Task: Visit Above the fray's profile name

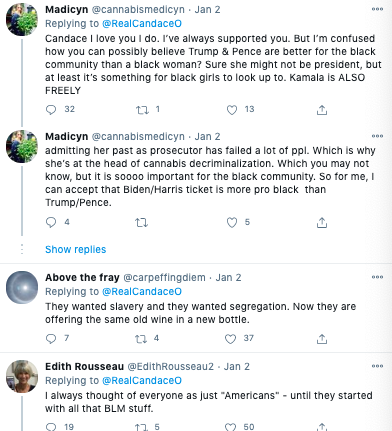Action: tap(82, 277)
